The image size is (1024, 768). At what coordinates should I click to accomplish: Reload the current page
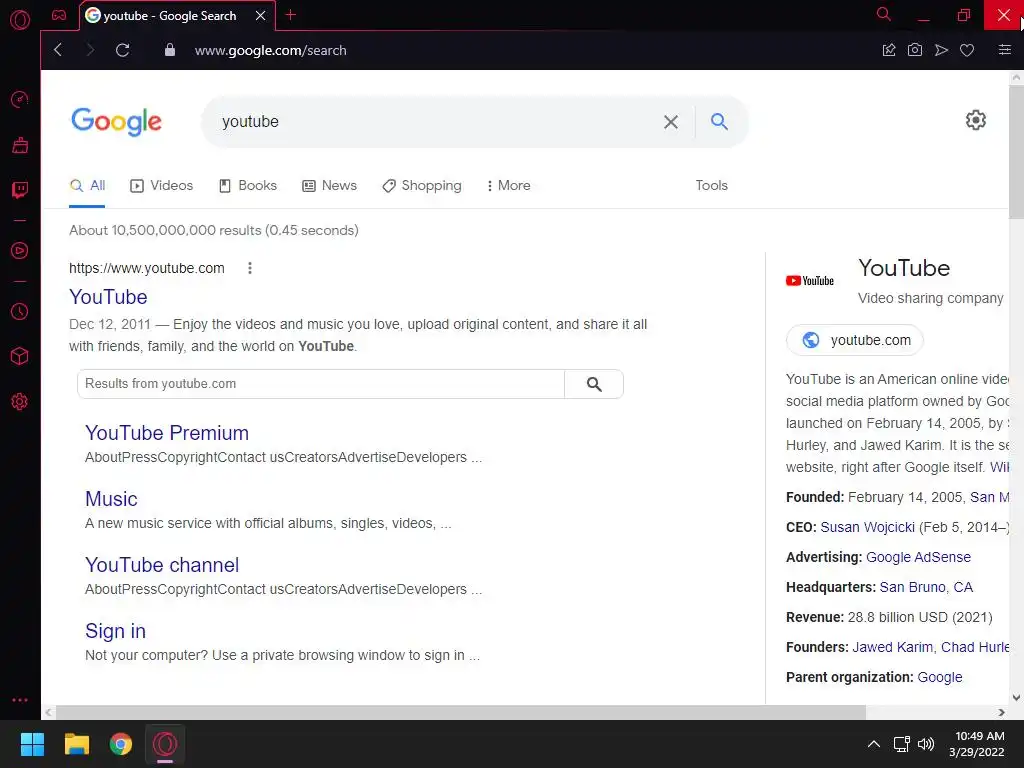coord(123,50)
